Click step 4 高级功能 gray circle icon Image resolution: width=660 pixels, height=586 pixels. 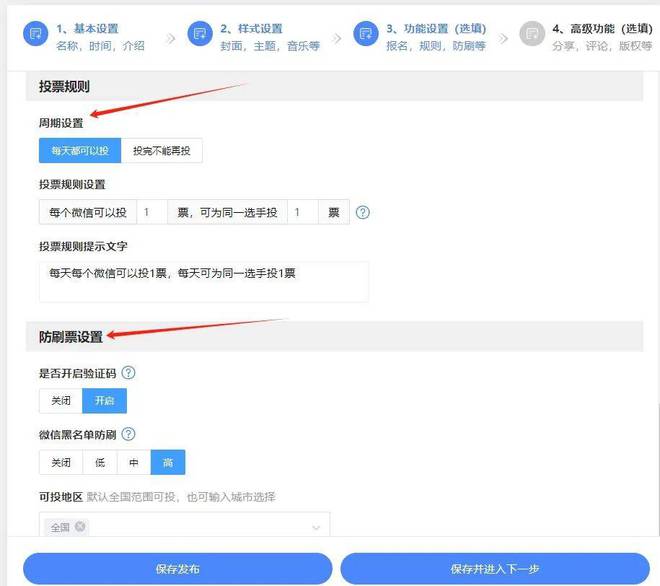pyautogui.click(x=532, y=34)
